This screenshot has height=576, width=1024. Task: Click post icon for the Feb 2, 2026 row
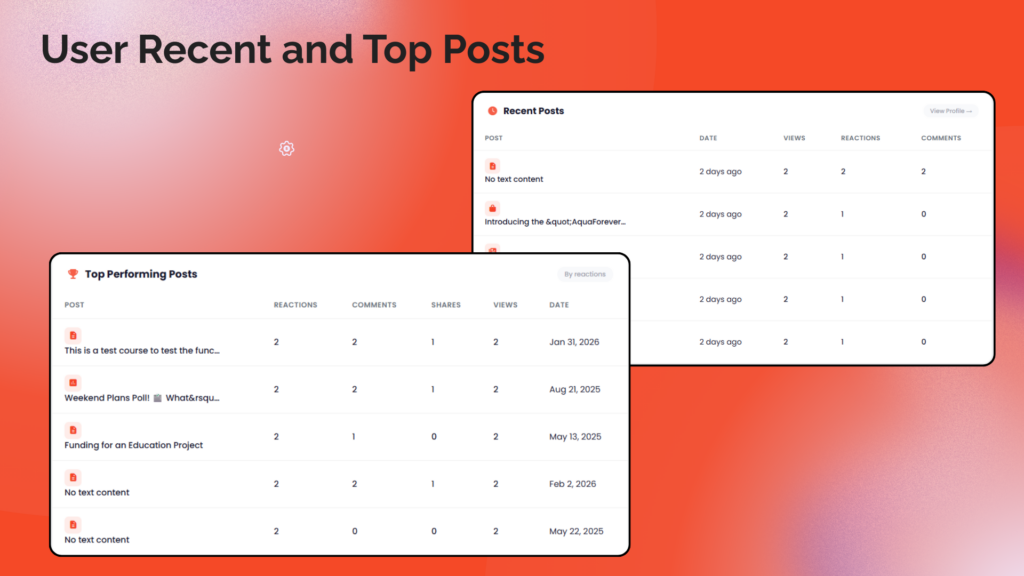coord(72,477)
